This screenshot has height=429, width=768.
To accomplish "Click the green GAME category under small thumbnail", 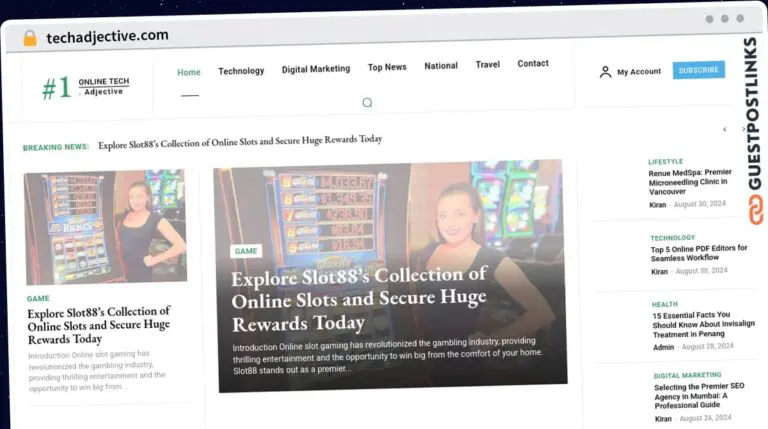I will (x=38, y=298).
